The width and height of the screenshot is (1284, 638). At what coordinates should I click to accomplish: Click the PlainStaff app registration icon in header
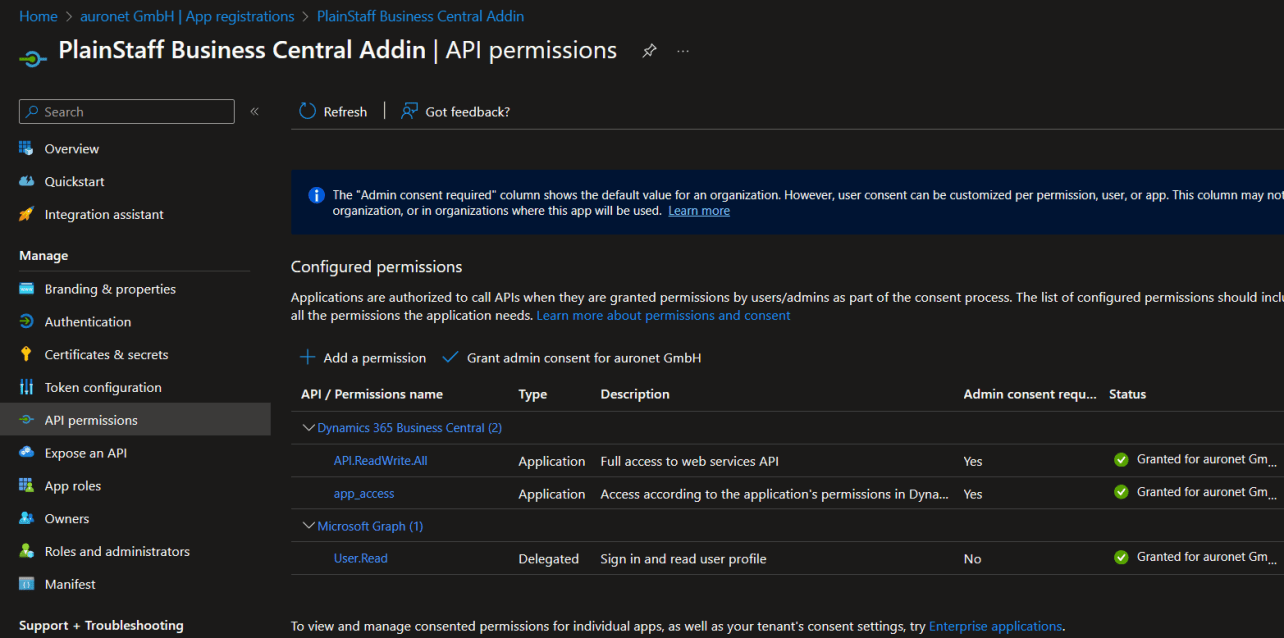tap(33, 57)
